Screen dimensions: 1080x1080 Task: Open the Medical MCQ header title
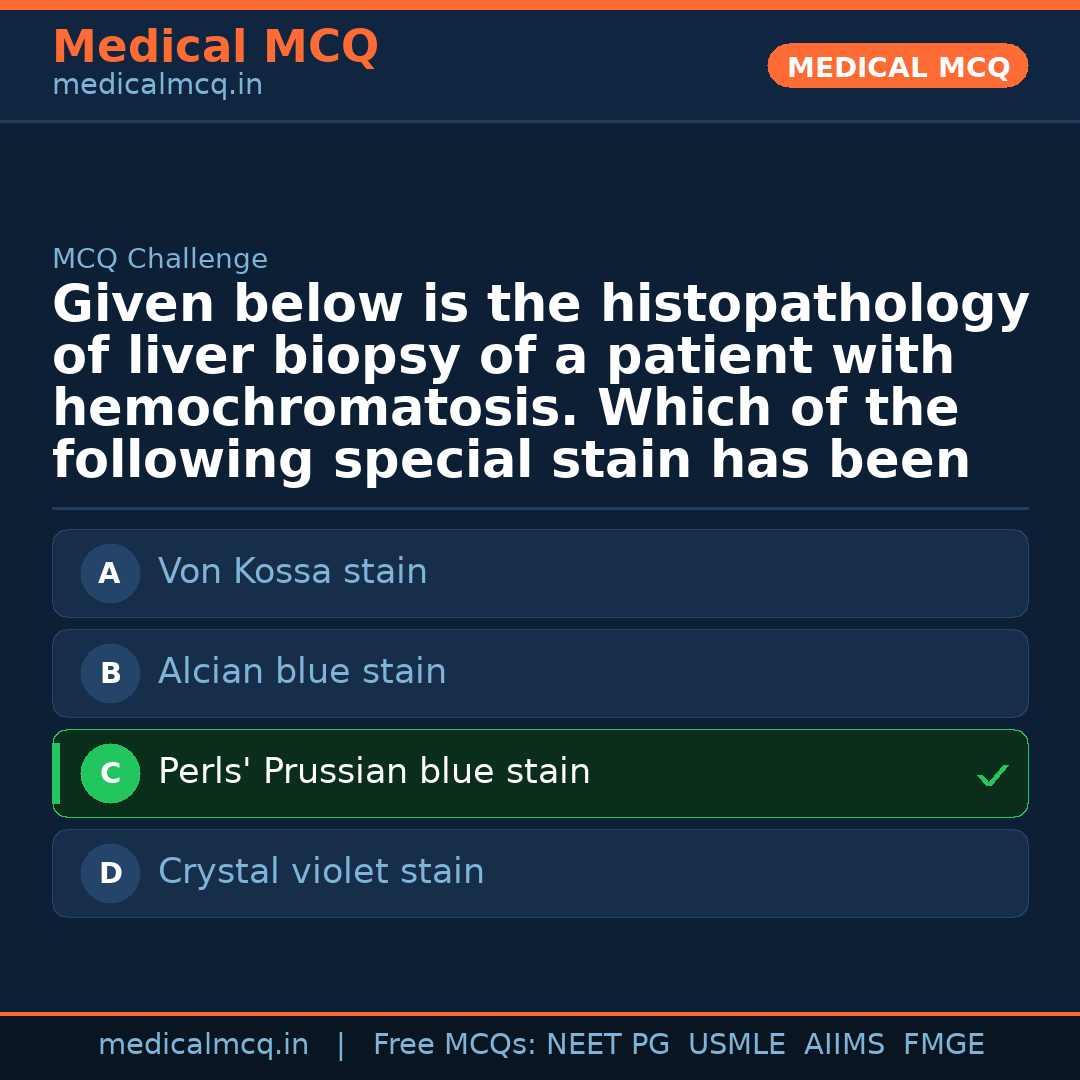point(215,47)
